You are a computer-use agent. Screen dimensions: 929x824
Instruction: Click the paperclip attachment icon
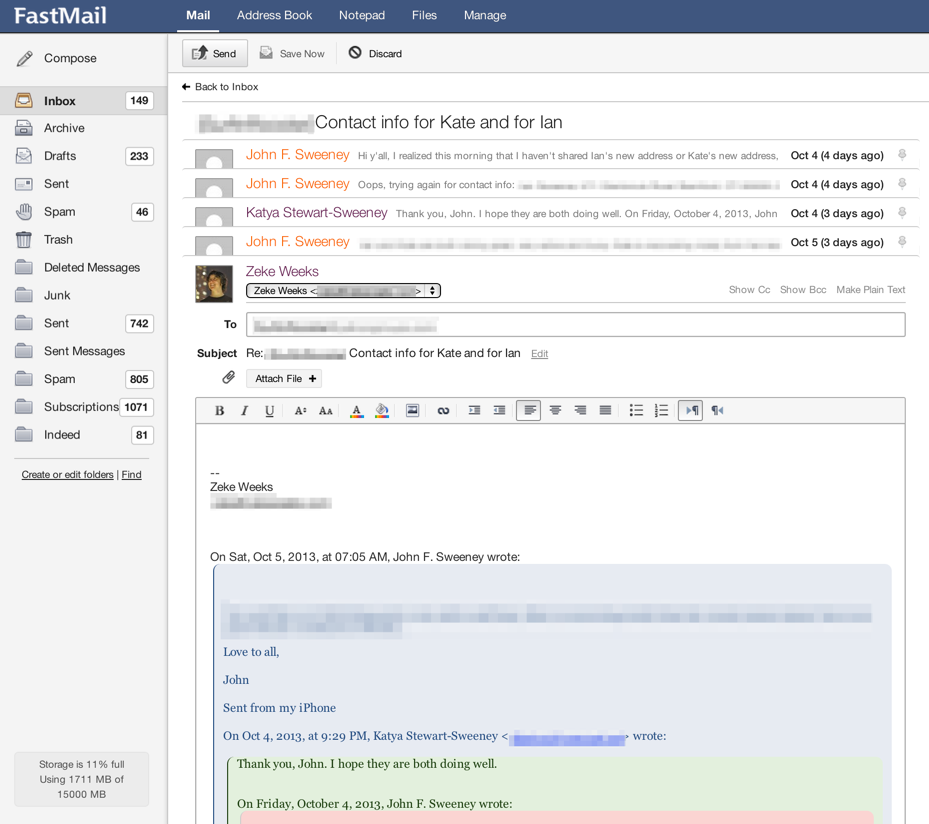[229, 377]
